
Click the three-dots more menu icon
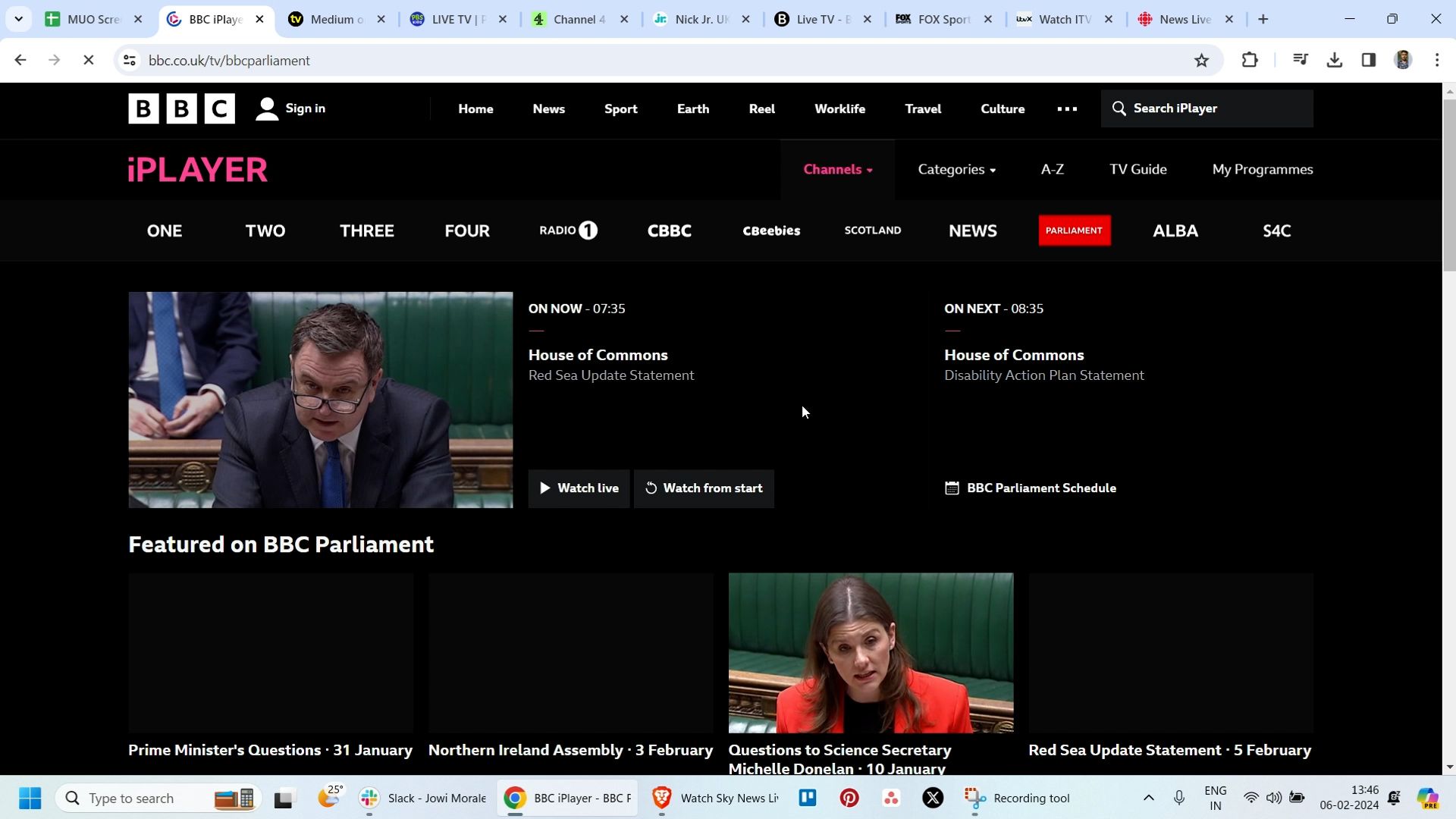[1067, 108]
